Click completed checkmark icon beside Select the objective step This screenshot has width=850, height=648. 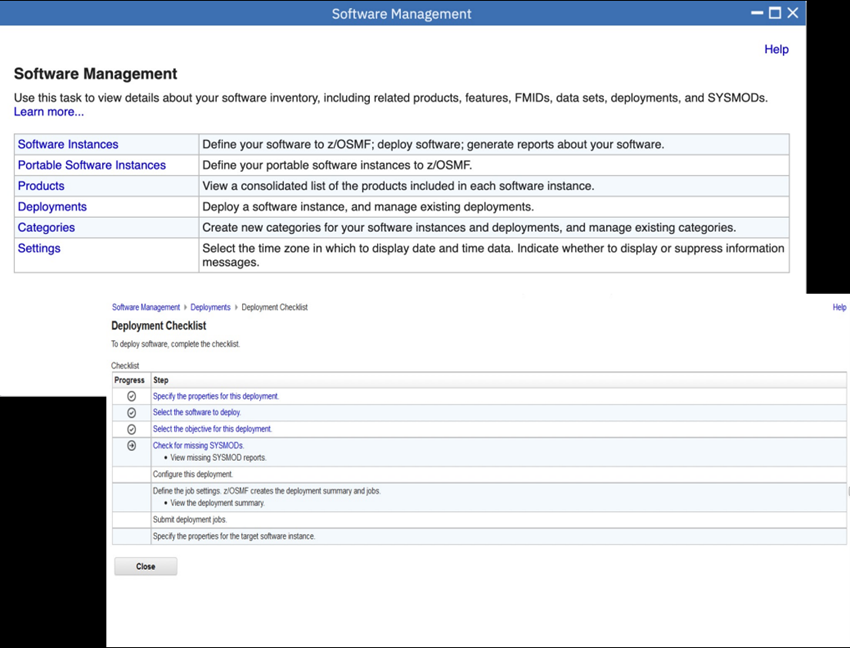(131, 429)
